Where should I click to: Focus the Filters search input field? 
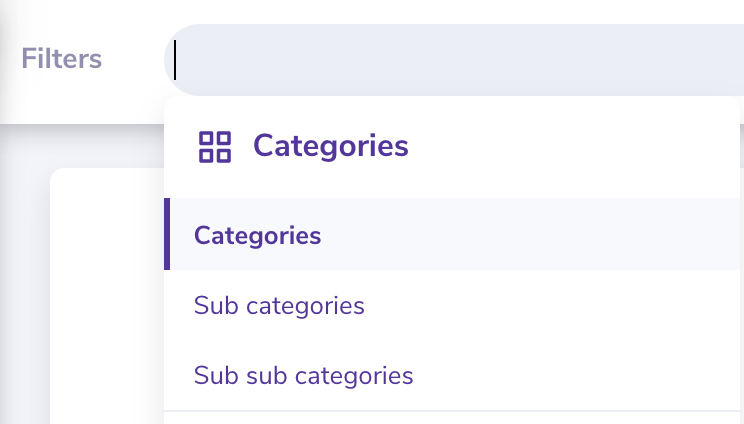click(454, 60)
